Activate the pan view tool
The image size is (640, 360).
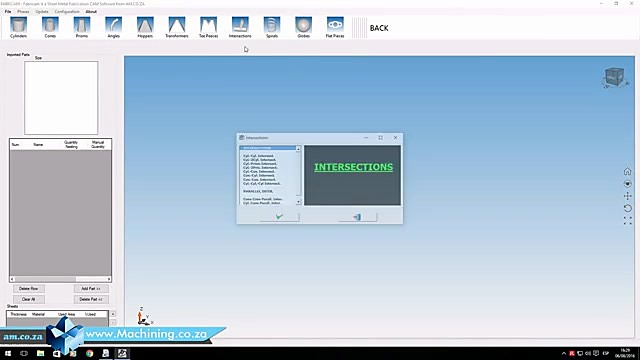coord(627,196)
